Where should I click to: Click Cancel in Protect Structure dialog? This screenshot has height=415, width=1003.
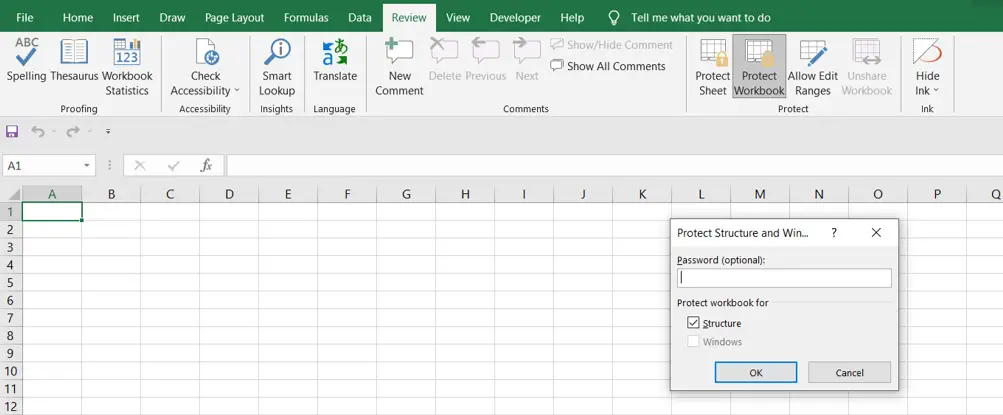click(849, 372)
